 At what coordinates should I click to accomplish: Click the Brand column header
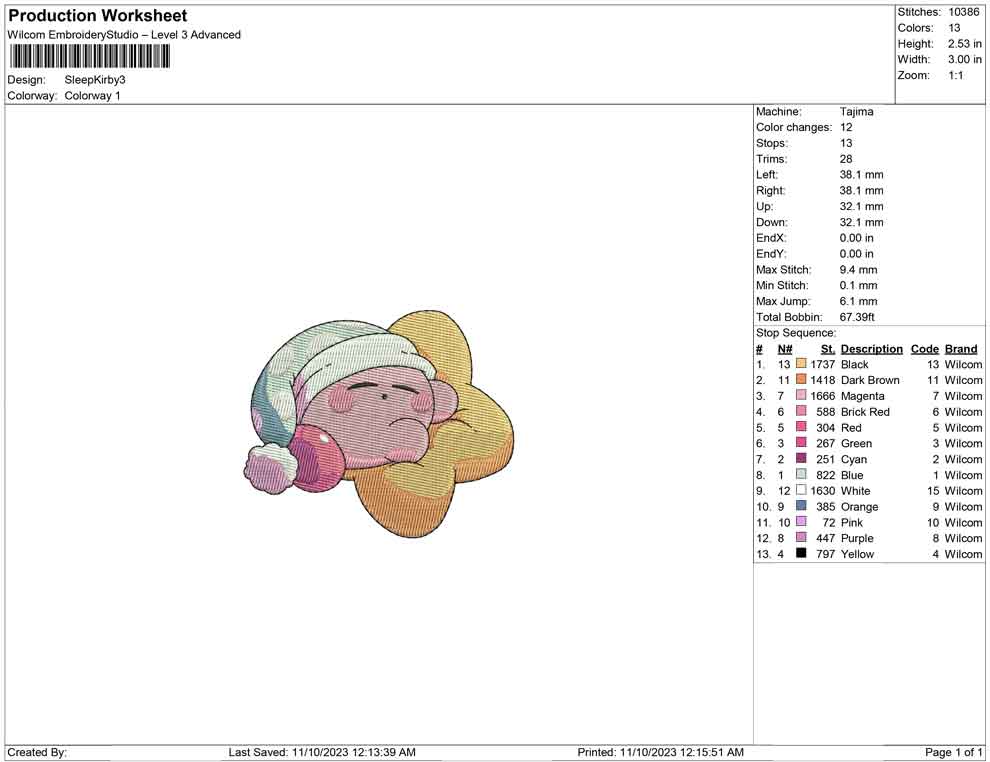point(961,349)
